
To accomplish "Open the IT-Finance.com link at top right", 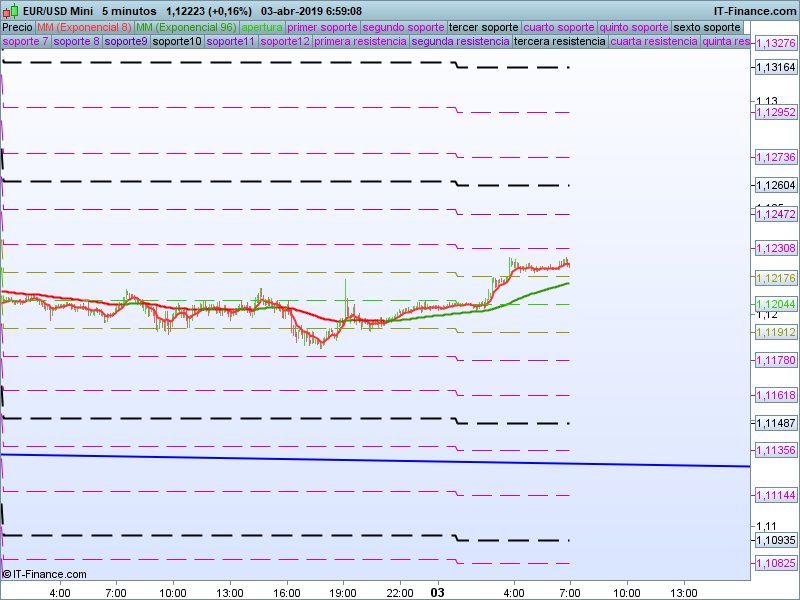I will (x=754, y=10).
